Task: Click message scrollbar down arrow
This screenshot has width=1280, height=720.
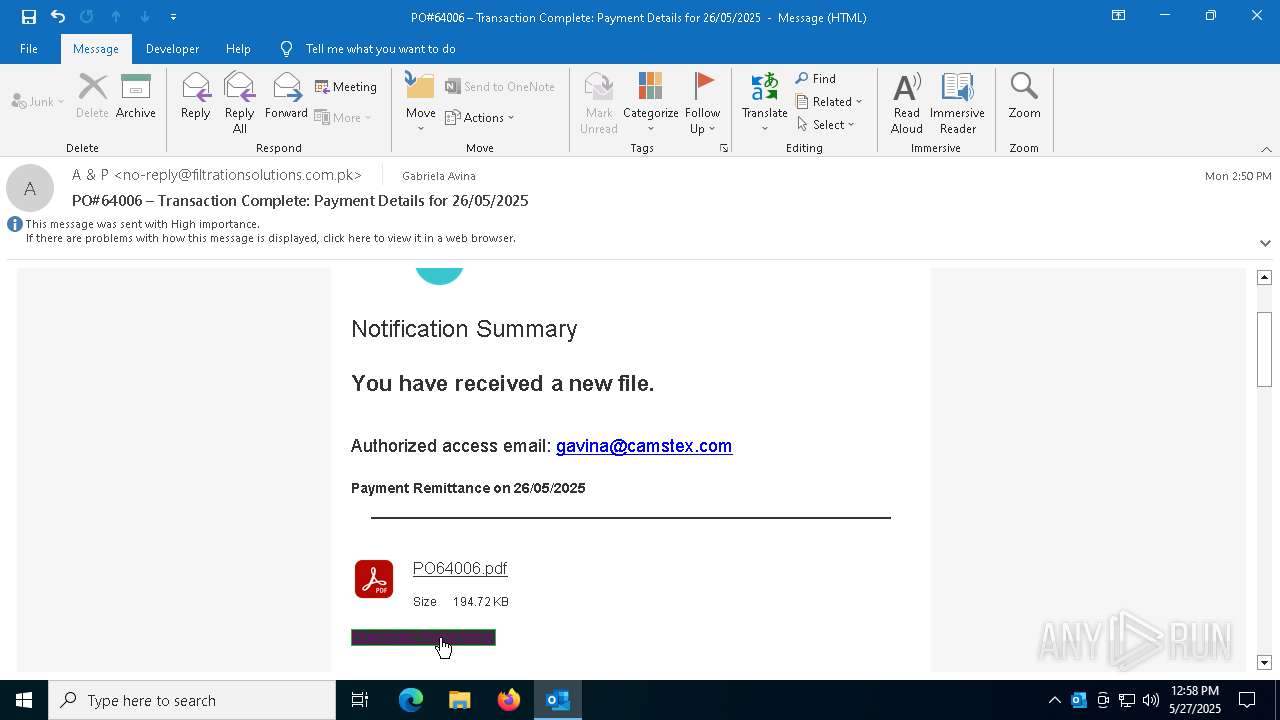Action: click(x=1264, y=663)
